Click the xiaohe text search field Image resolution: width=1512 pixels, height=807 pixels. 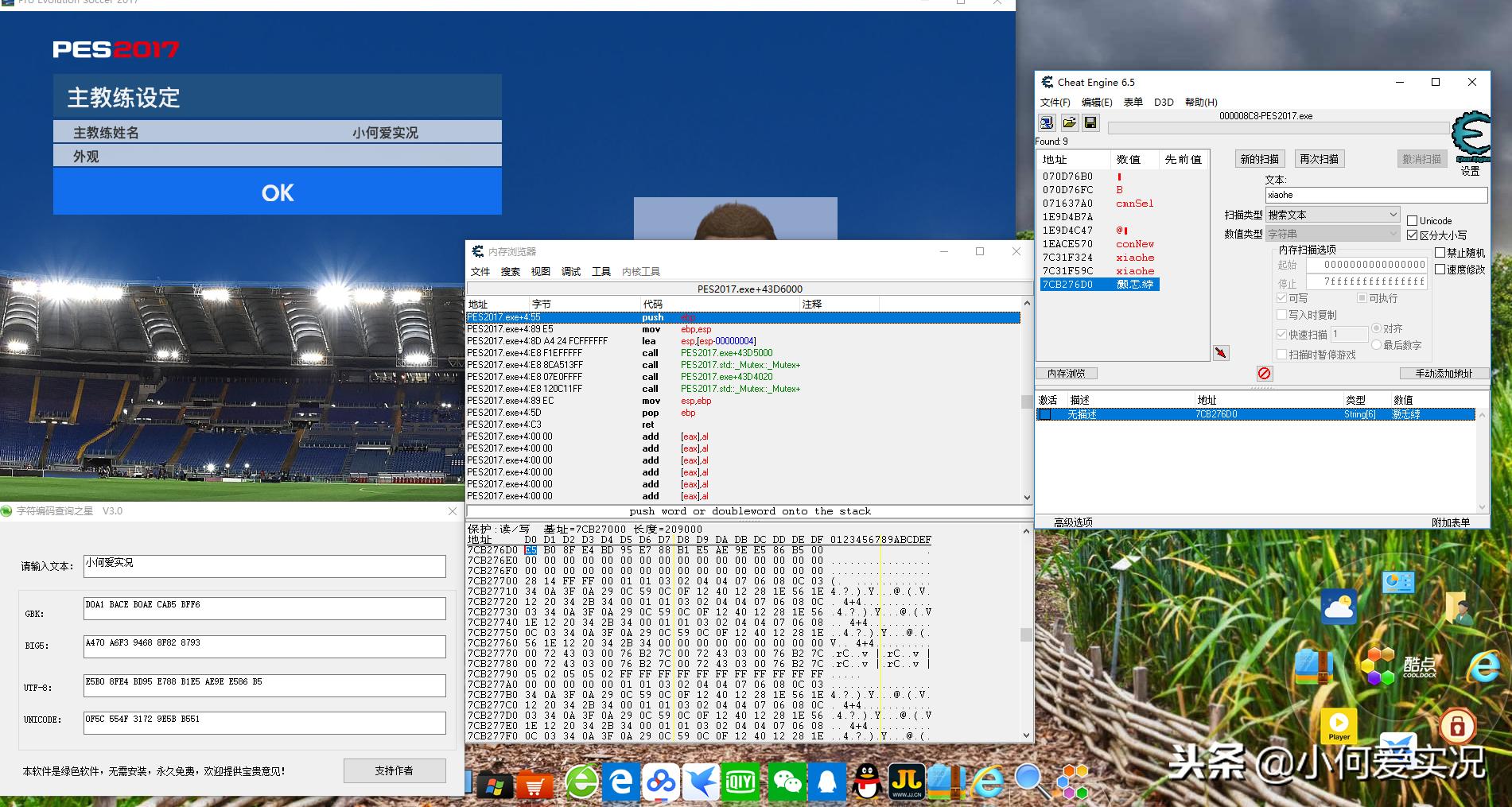point(1375,195)
